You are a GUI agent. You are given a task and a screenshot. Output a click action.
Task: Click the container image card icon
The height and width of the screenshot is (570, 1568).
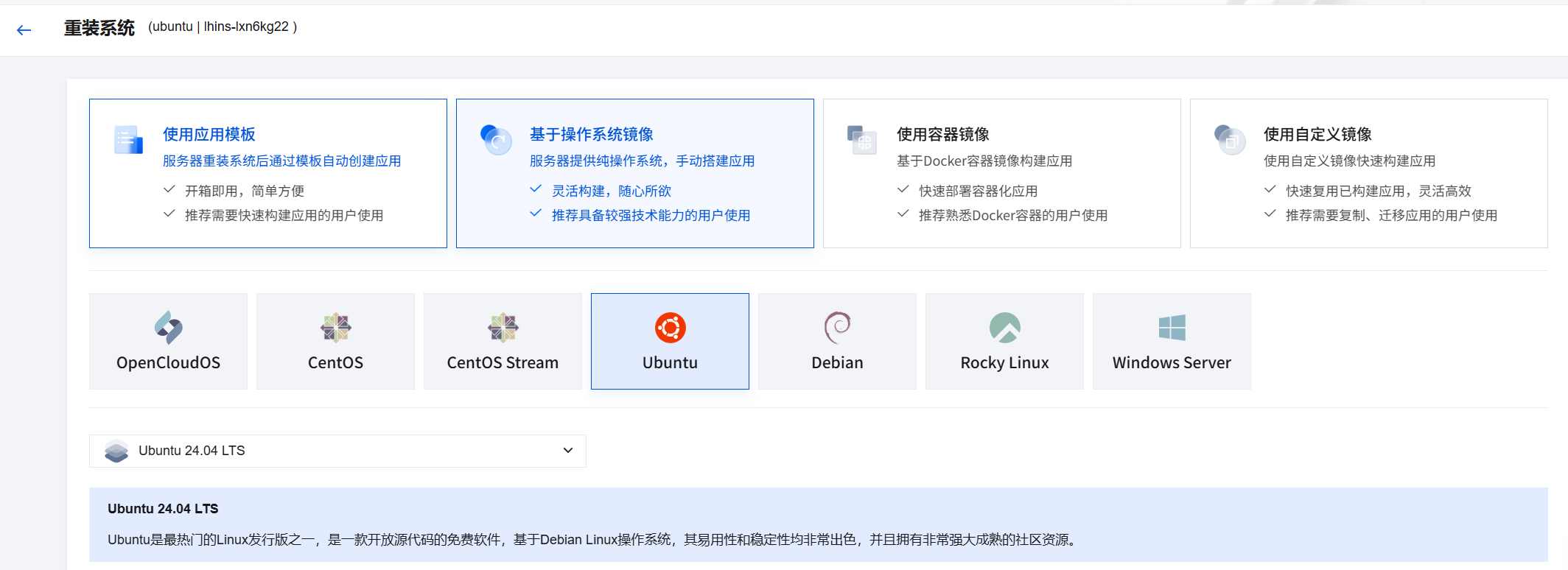pos(861,139)
